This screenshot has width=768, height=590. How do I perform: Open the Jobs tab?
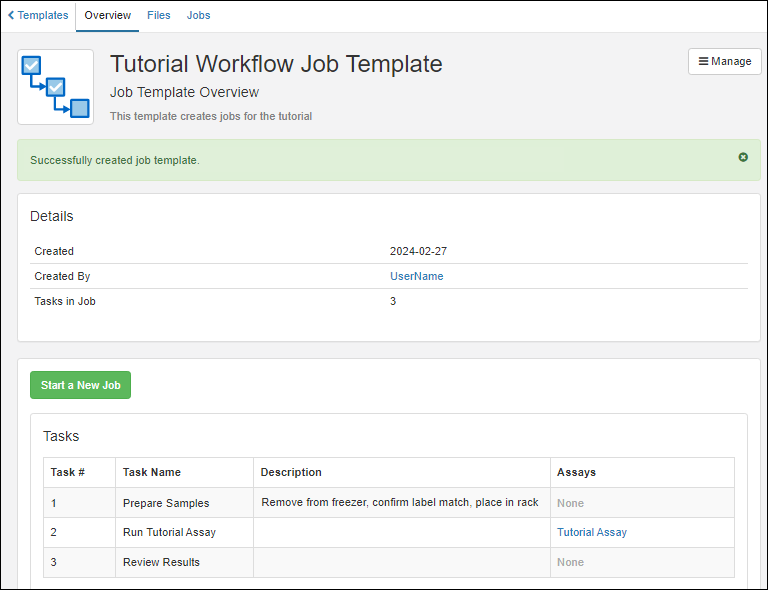coord(198,15)
